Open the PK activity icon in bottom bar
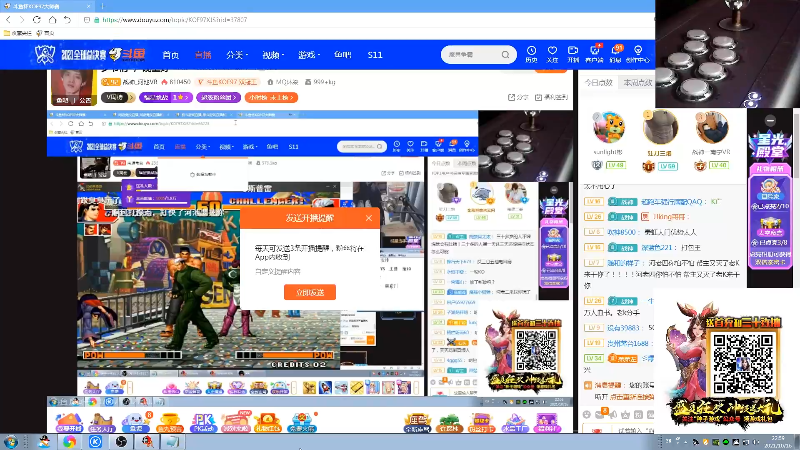 203,422
